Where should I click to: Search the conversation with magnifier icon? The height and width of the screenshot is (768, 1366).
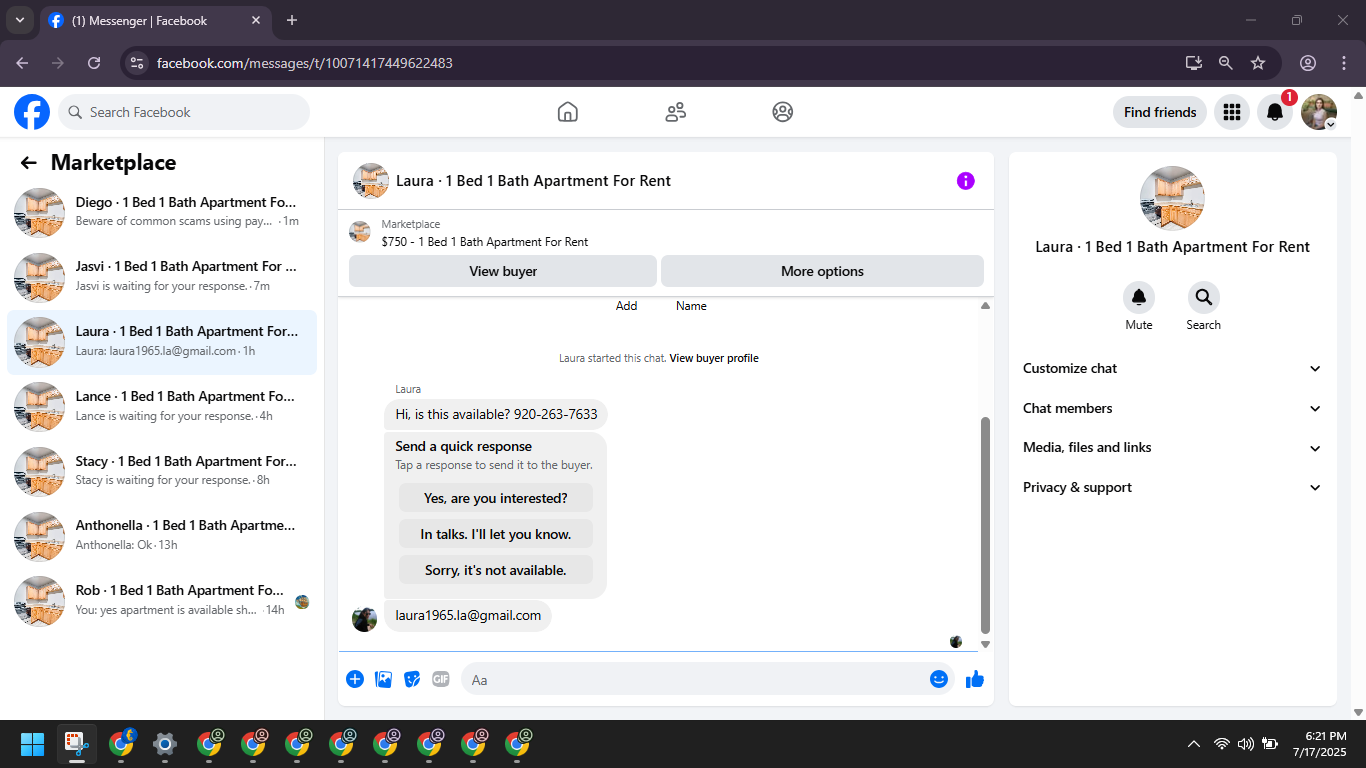[x=1204, y=297]
